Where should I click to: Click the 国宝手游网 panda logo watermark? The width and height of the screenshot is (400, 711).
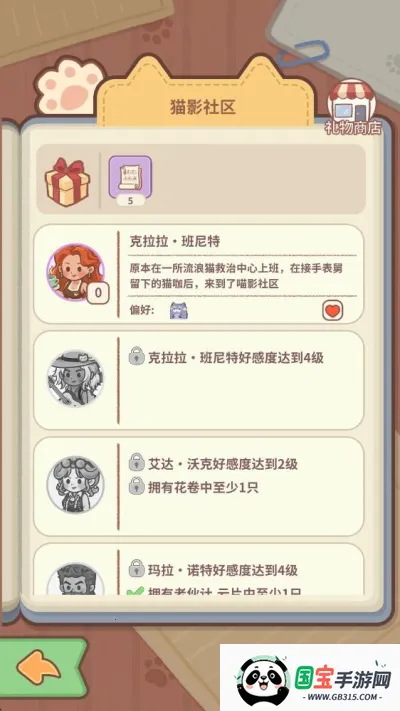coord(310,678)
